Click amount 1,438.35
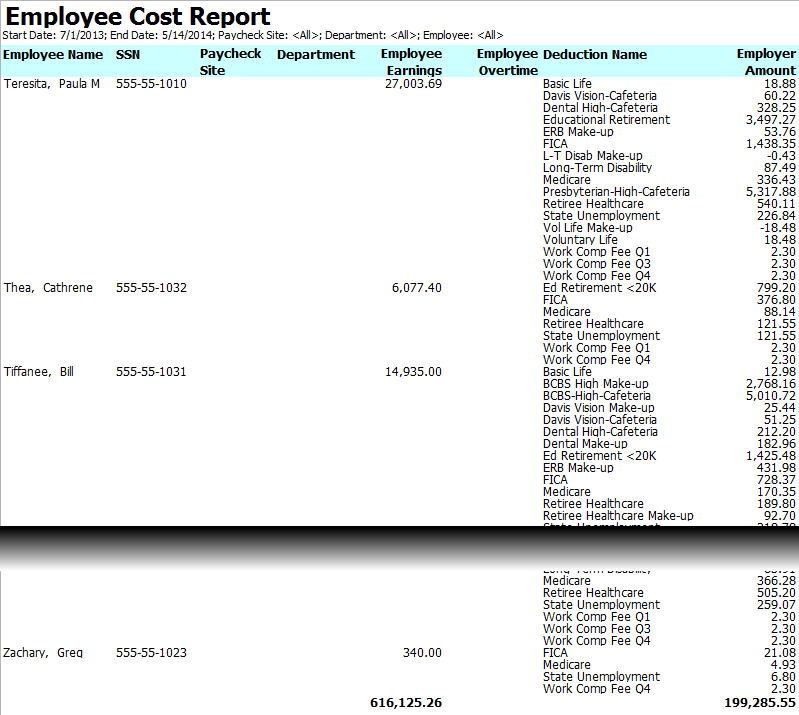Viewport: 799px width, 715px height. (x=770, y=144)
